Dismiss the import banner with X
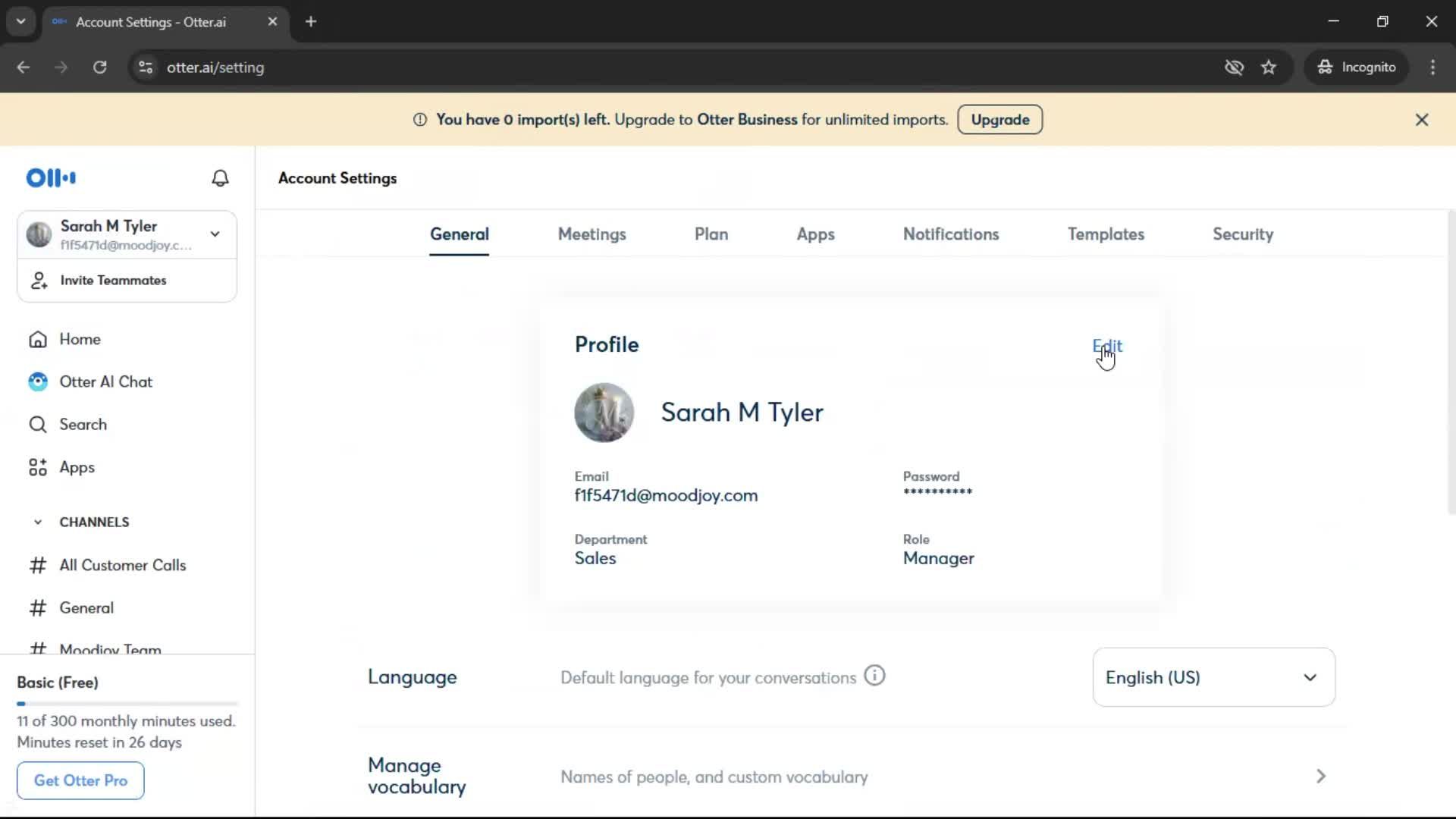Viewport: 1456px width, 819px height. pos(1422,120)
